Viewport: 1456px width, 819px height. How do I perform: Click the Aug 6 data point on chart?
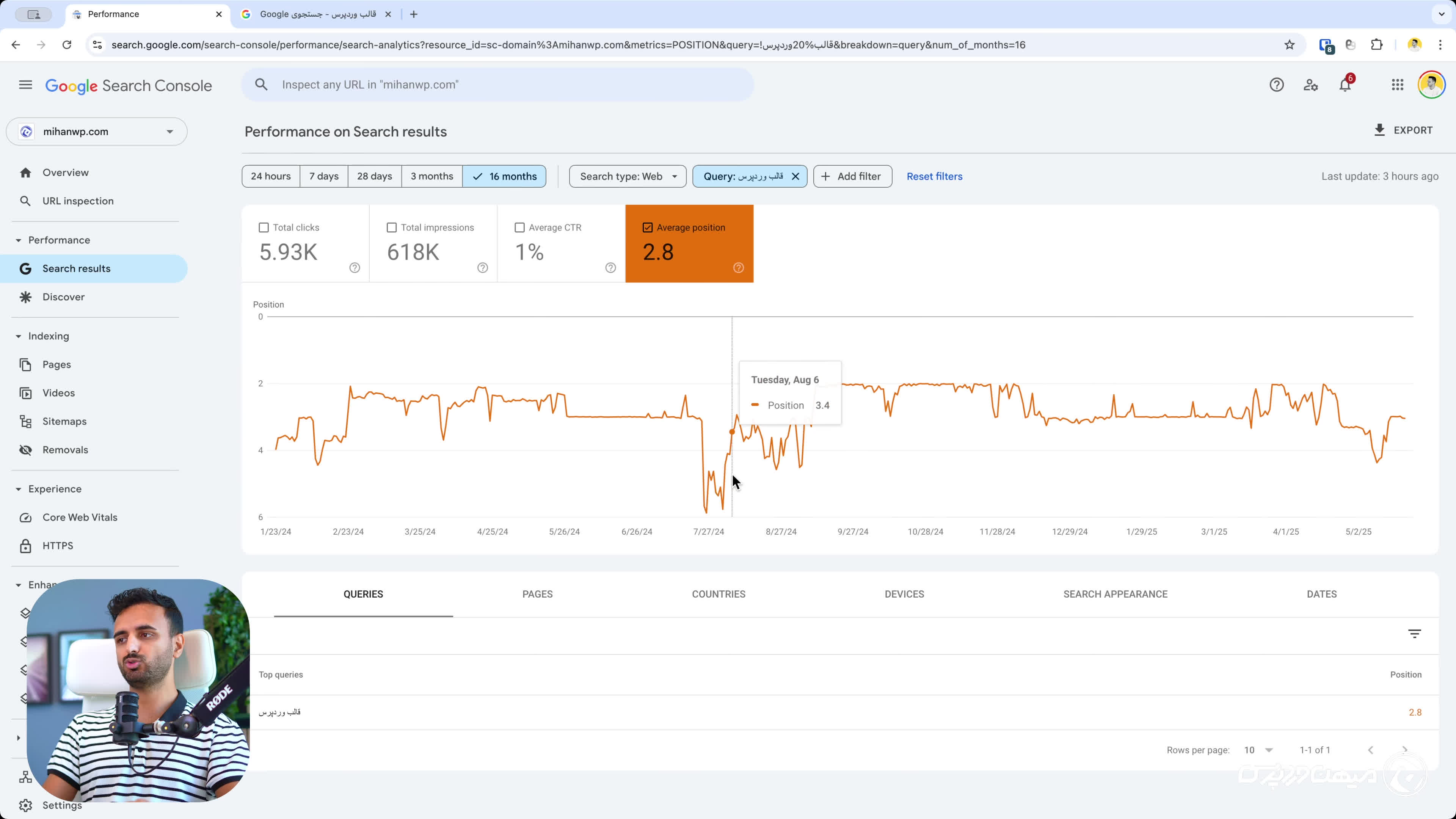732,432
